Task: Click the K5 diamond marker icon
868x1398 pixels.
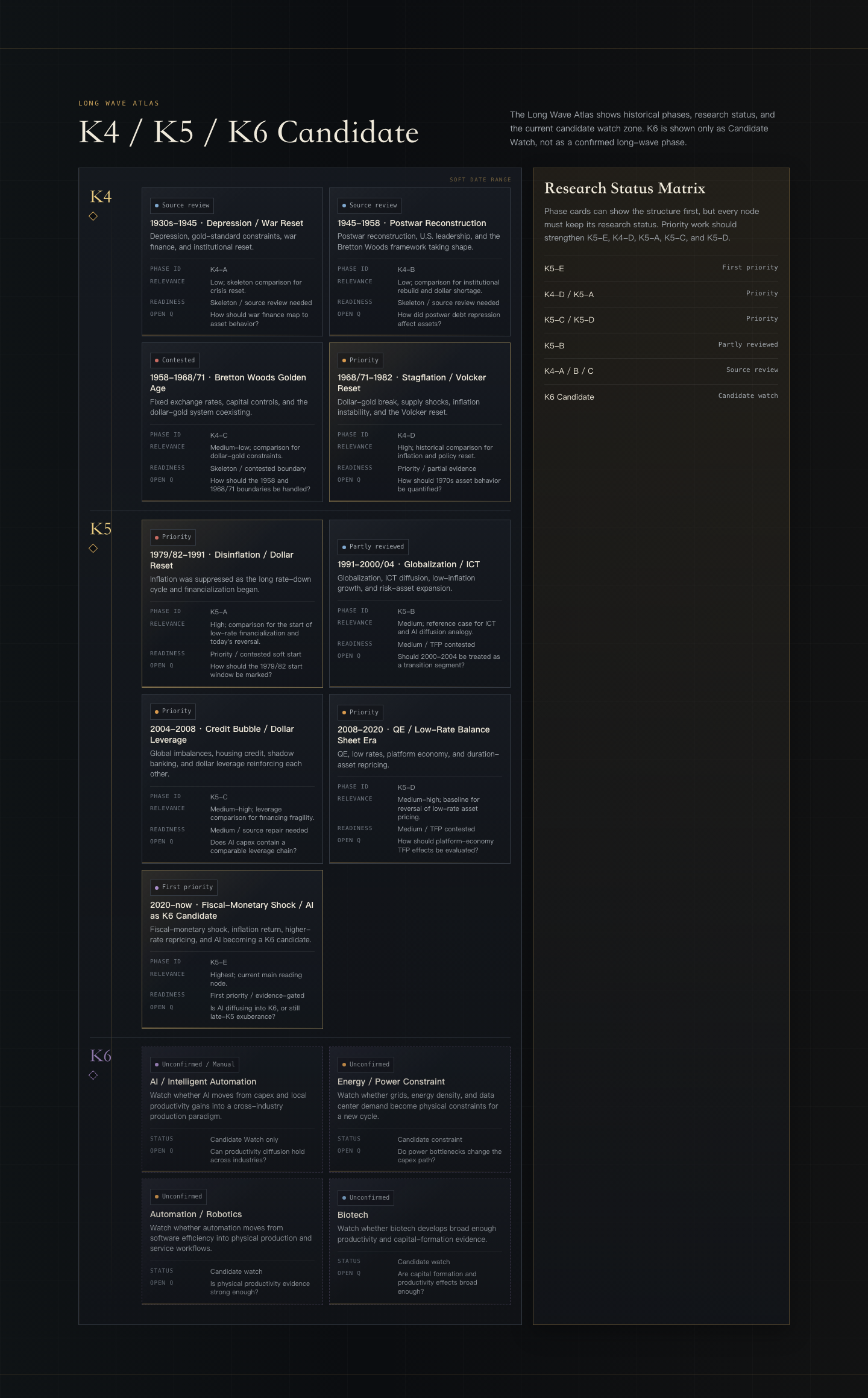Action: 93,548
